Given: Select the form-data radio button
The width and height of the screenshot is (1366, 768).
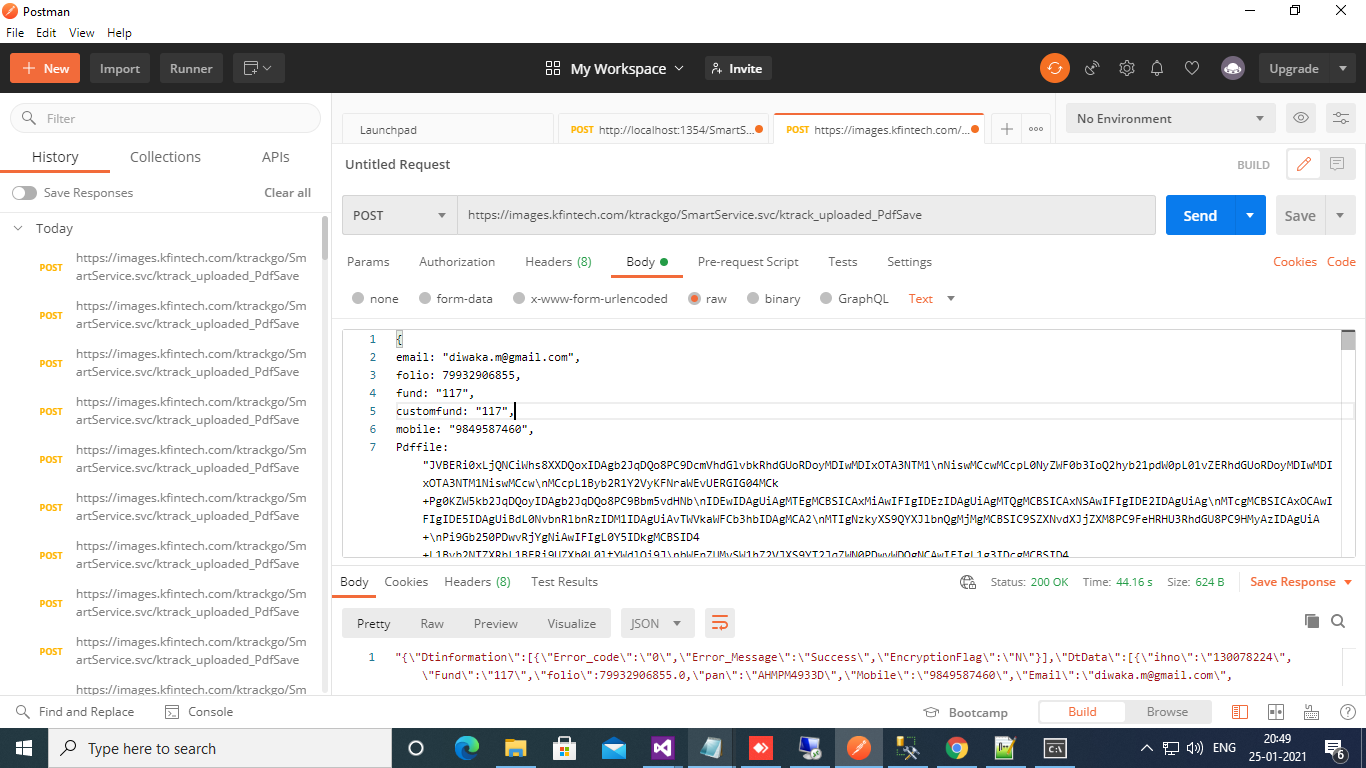Looking at the screenshot, I should pyautogui.click(x=425, y=298).
